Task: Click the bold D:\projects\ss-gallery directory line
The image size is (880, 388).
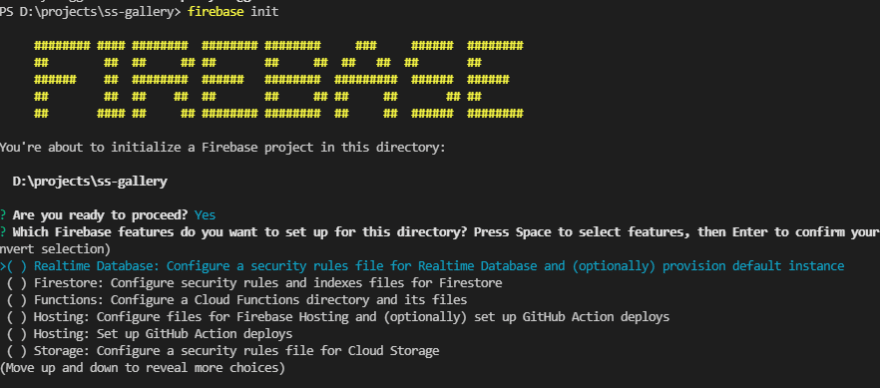Action: [90, 181]
